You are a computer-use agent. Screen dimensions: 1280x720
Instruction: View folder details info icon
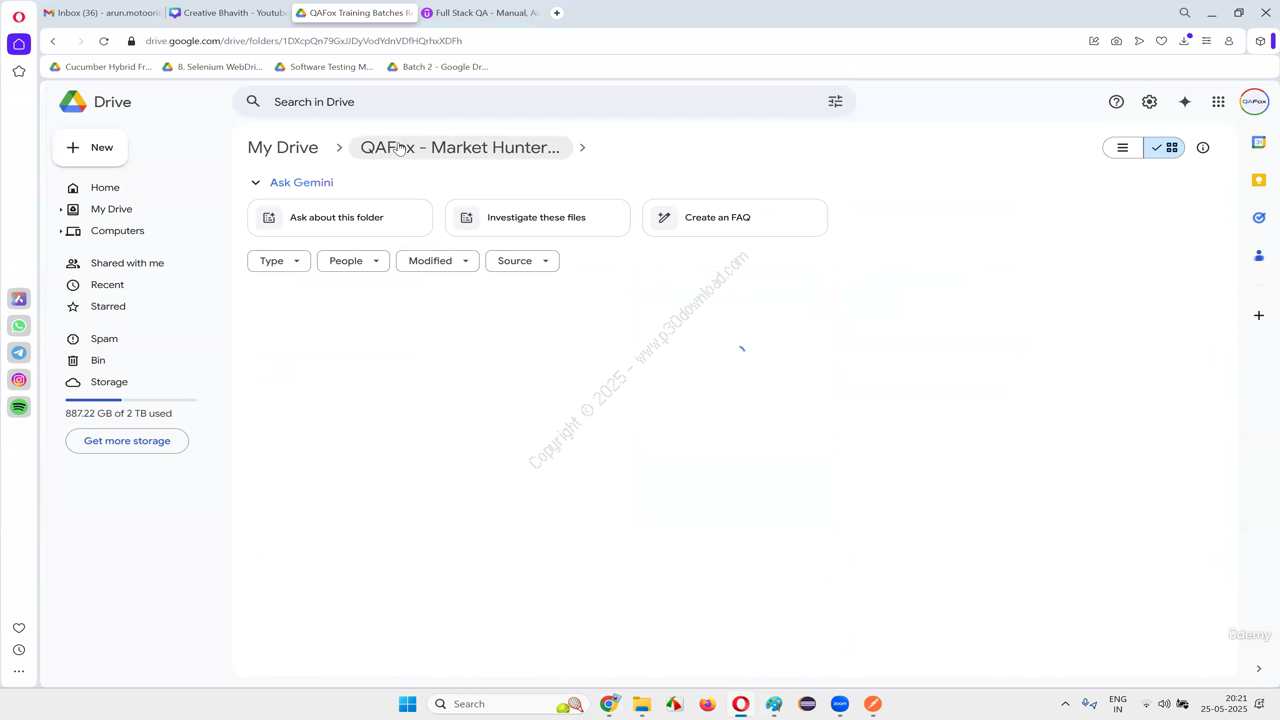[x=1203, y=148]
